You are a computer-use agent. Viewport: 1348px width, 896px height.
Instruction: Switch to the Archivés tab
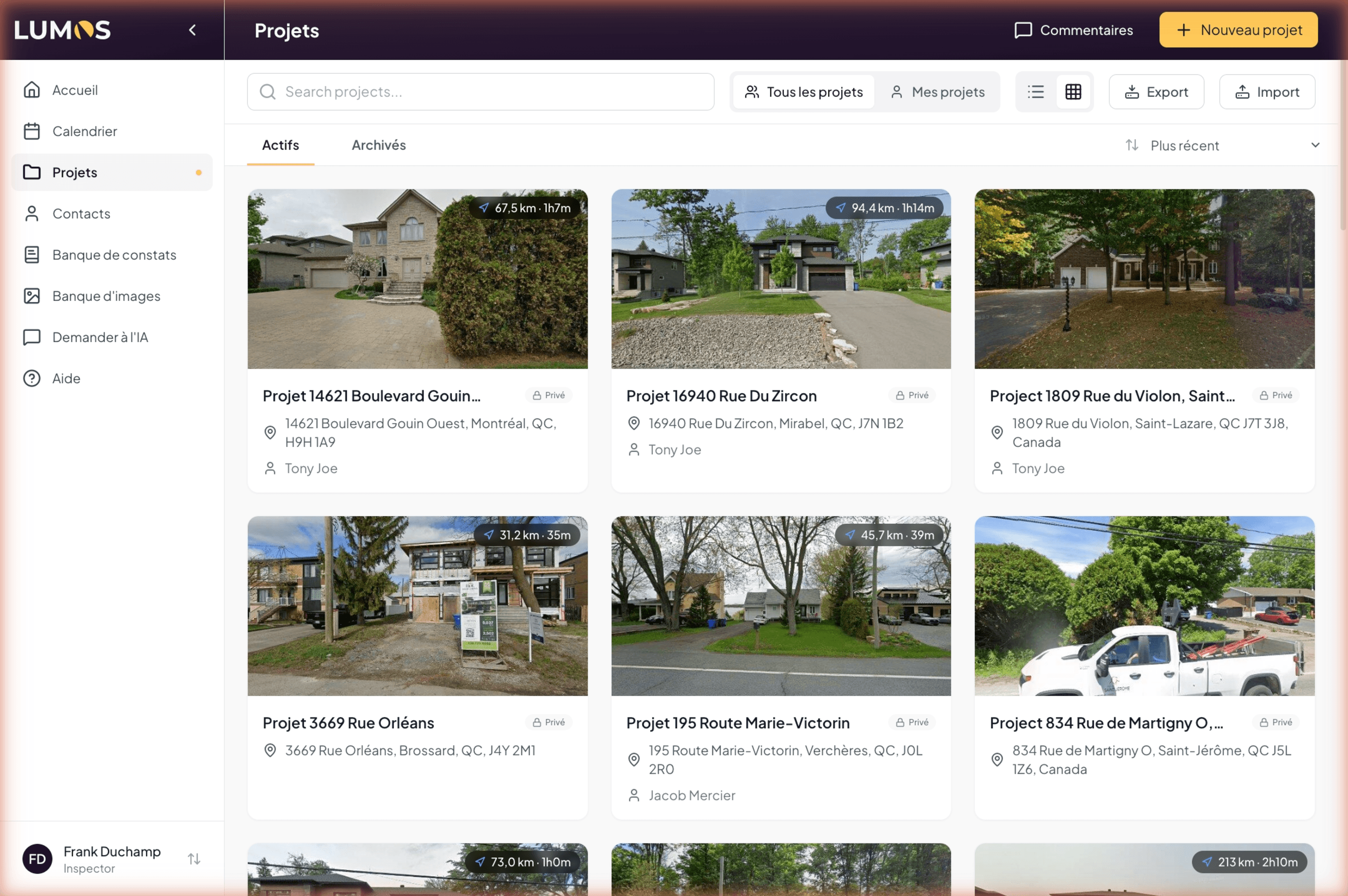click(x=379, y=145)
